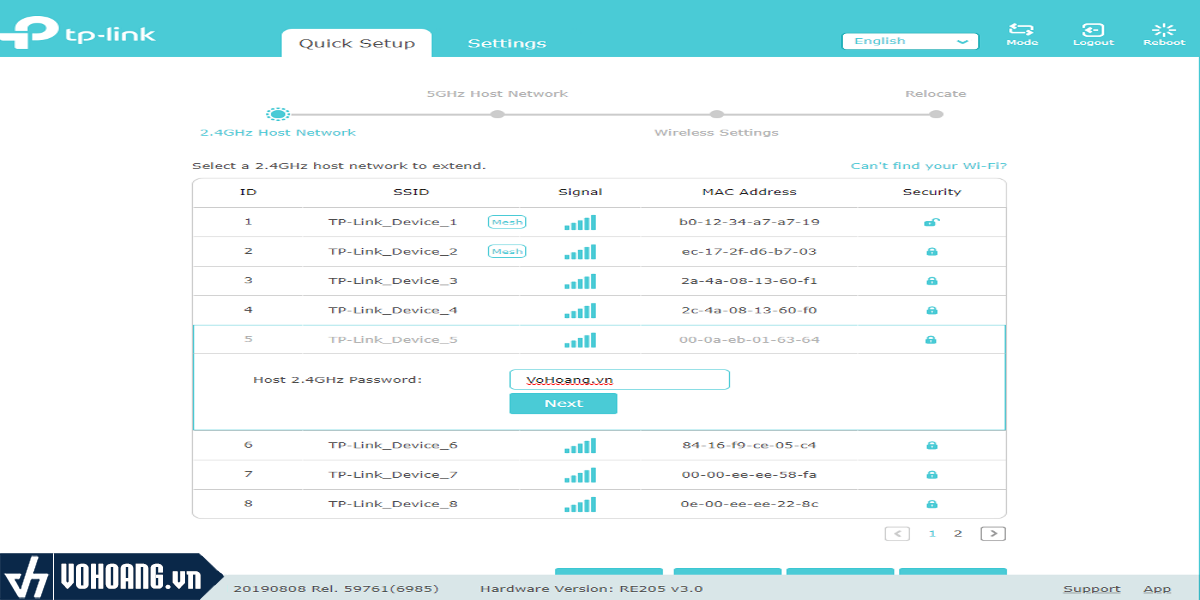Image resolution: width=1200 pixels, height=600 pixels.
Task: Click the signal bars for TP-Link_Device_4
Action: [580, 310]
